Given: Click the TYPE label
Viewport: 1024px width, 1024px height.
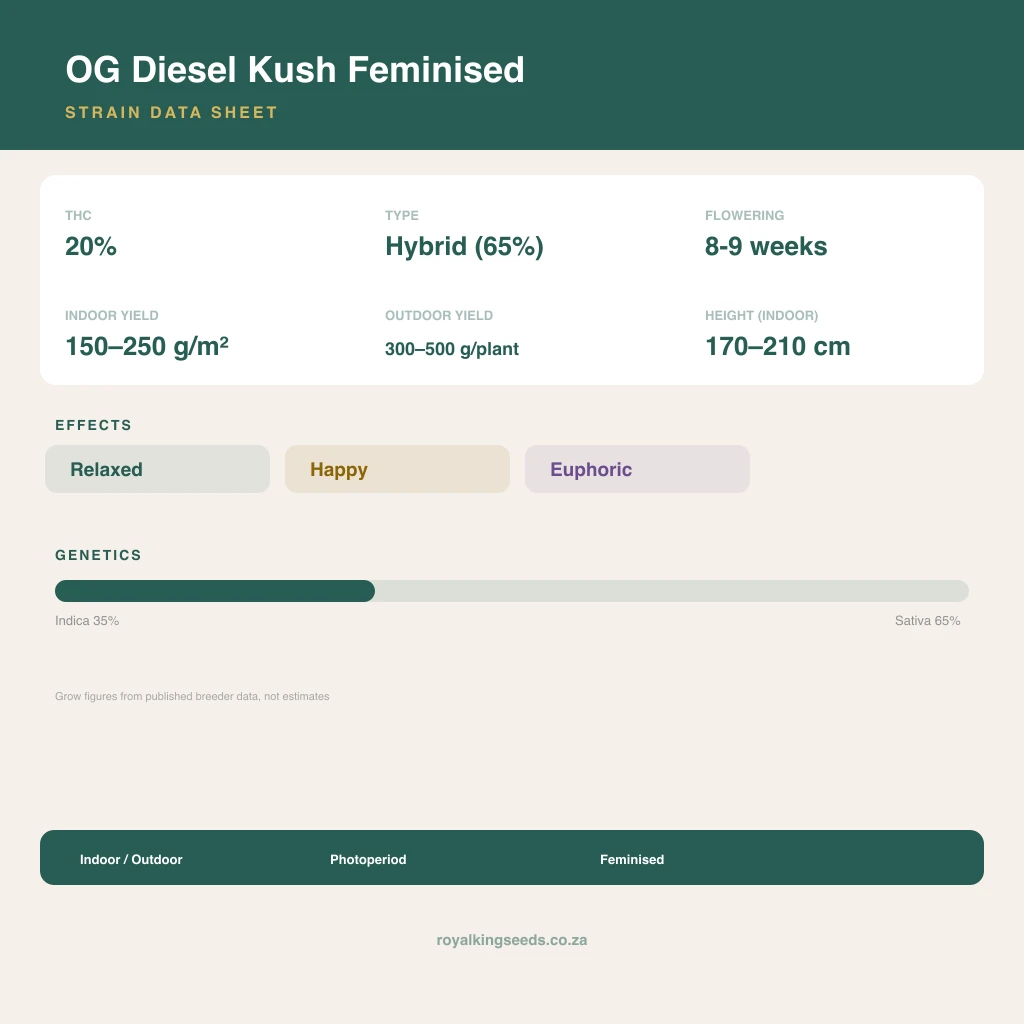Looking at the screenshot, I should tap(402, 216).
